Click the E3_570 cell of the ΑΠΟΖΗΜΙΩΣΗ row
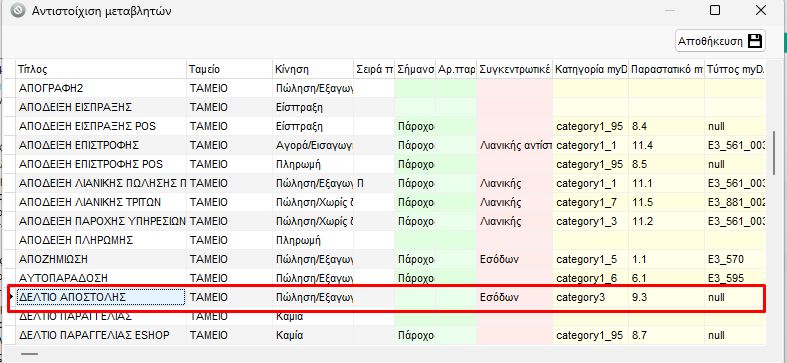Image resolution: width=787 pixels, height=363 pixels. point(735,260)
